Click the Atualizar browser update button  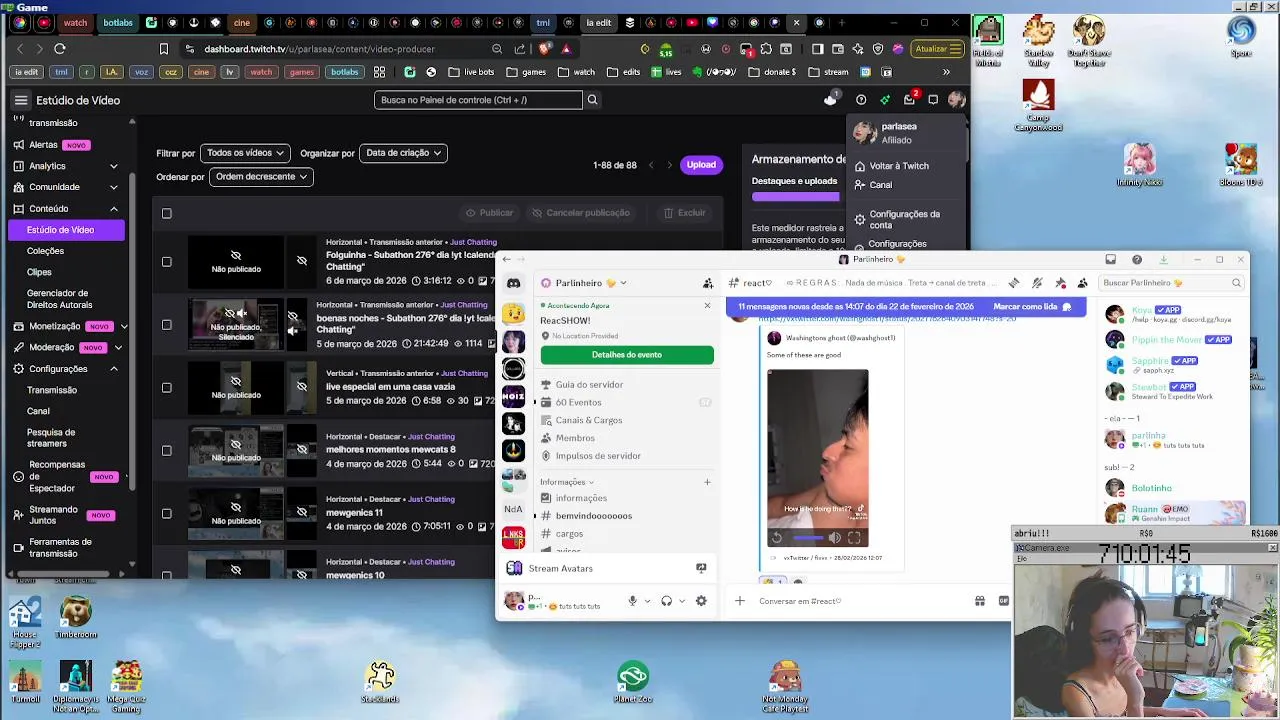pyautogui.click(x=938, y=48)
